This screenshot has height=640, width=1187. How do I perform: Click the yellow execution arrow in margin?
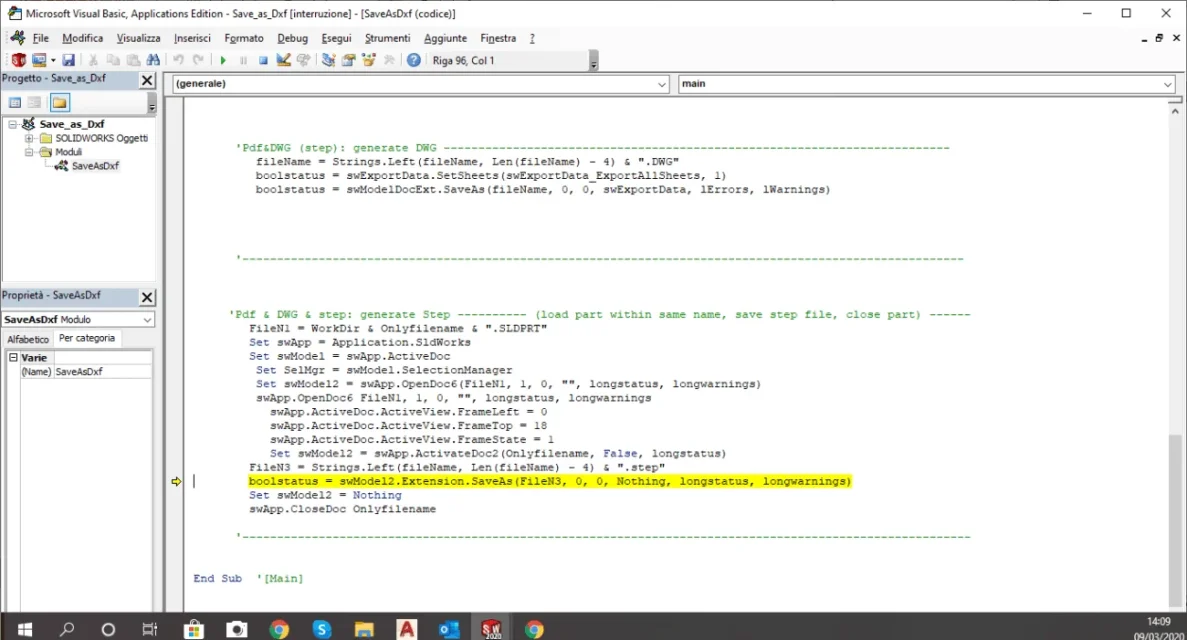pos(176,482)
